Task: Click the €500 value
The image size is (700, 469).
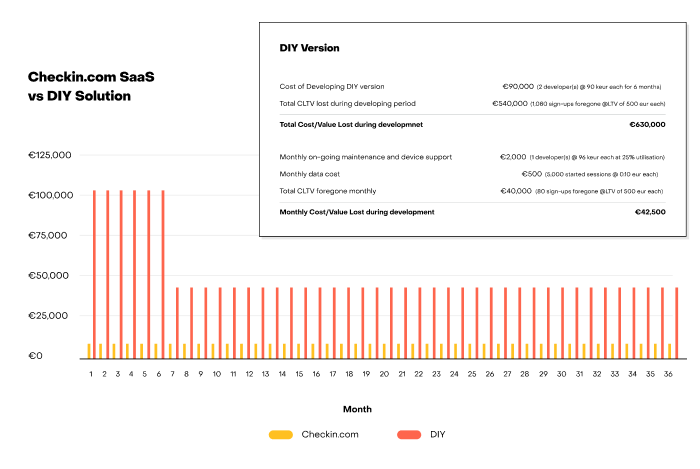Action: coord(532,174)
